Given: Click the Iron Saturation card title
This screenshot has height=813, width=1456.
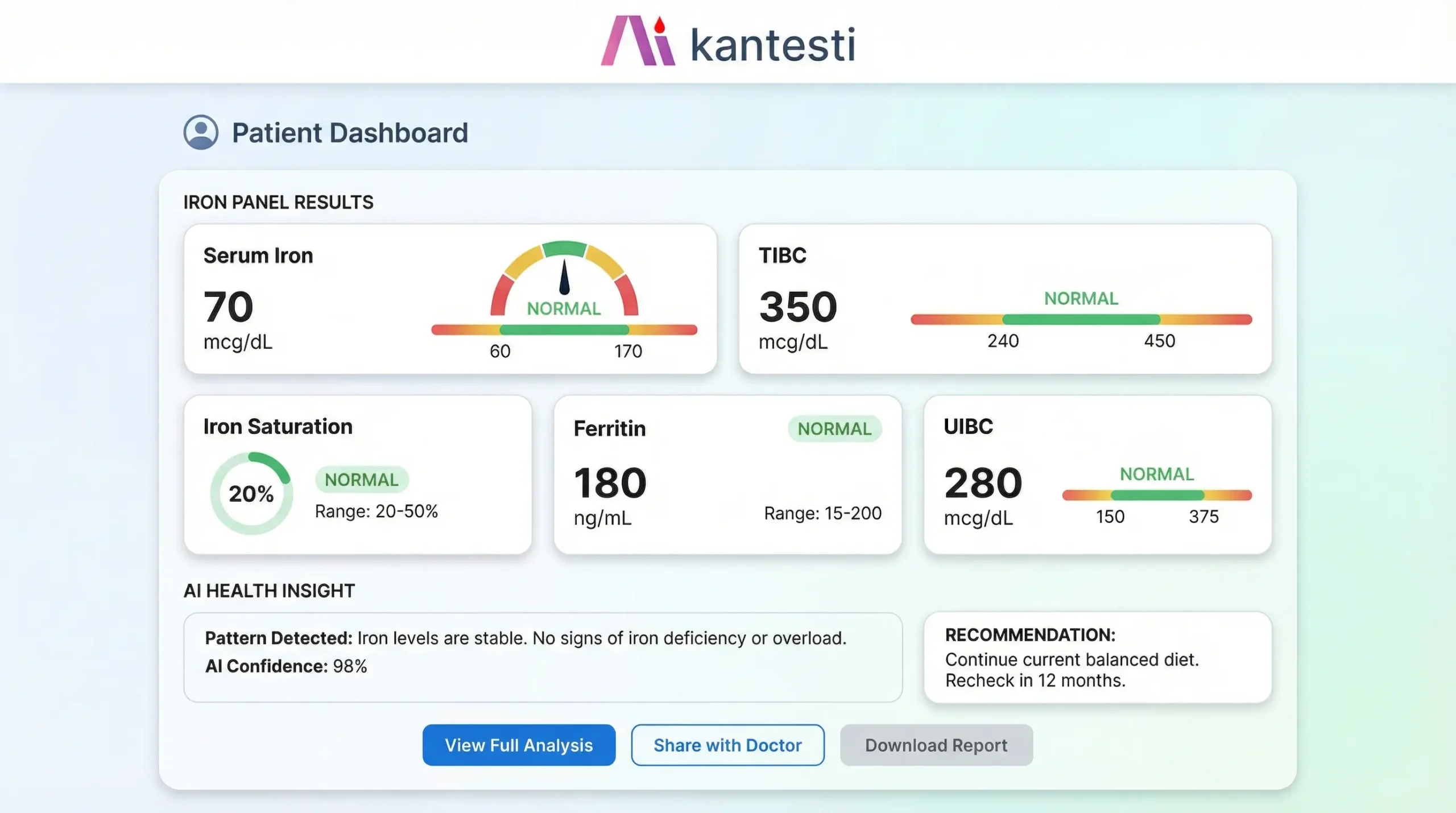Looking at the screenshot, I should tap(278, 427).
